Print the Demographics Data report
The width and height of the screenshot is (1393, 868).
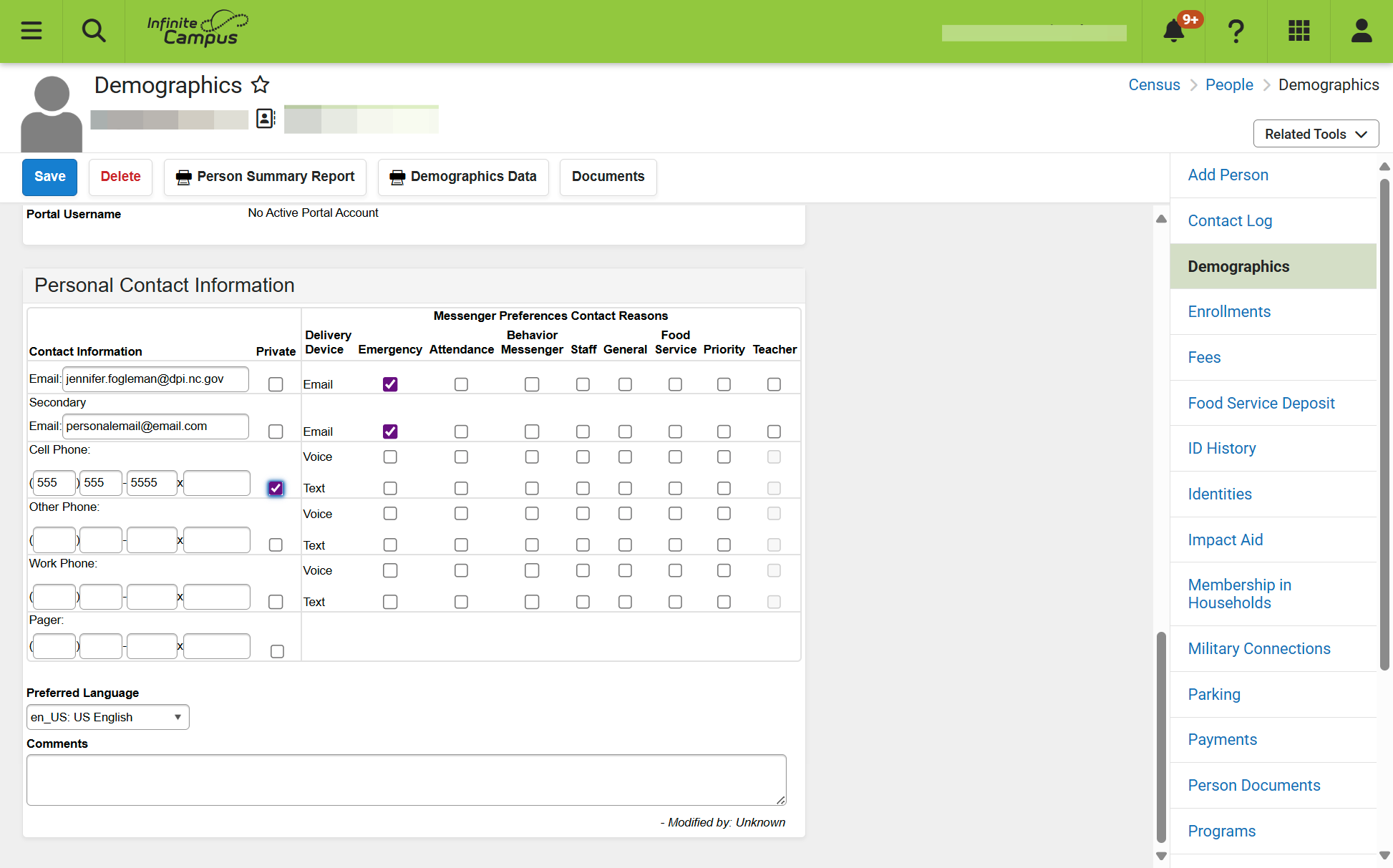click(463, 177)
